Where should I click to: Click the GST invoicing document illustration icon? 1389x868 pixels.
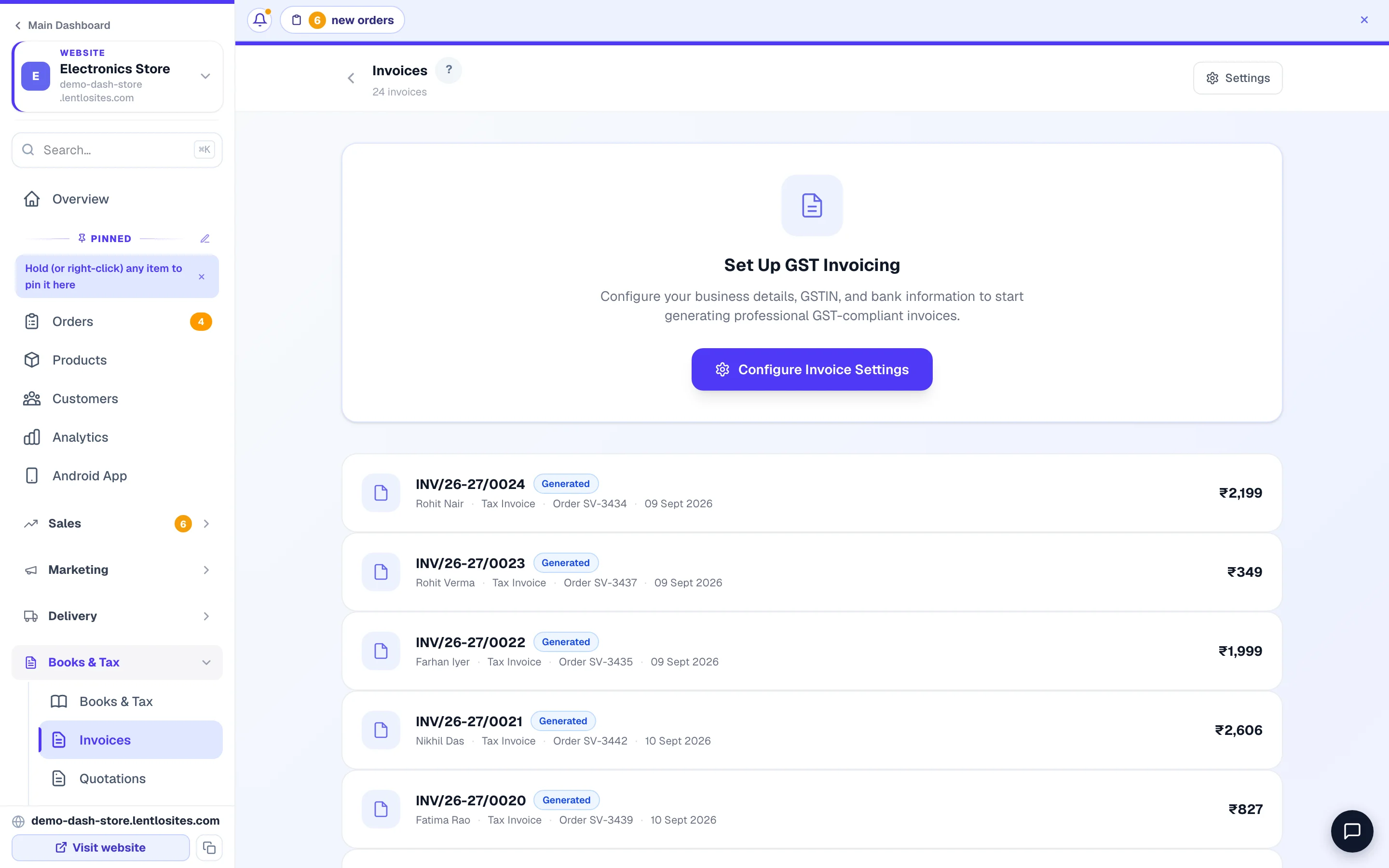pyautogui.click(x=812, y=205)
